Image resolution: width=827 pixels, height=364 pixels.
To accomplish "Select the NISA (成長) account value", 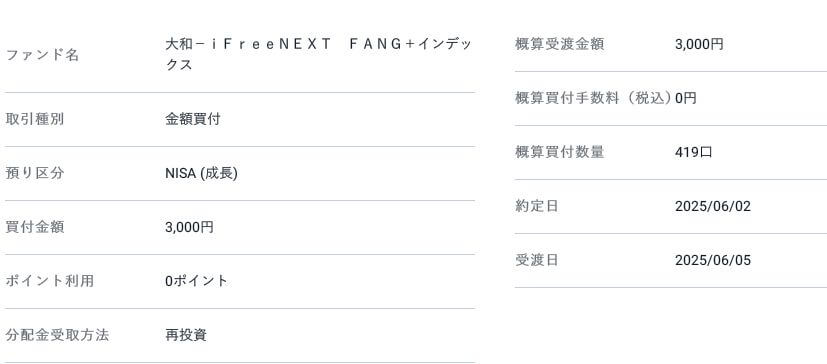I will click(201, 173).
